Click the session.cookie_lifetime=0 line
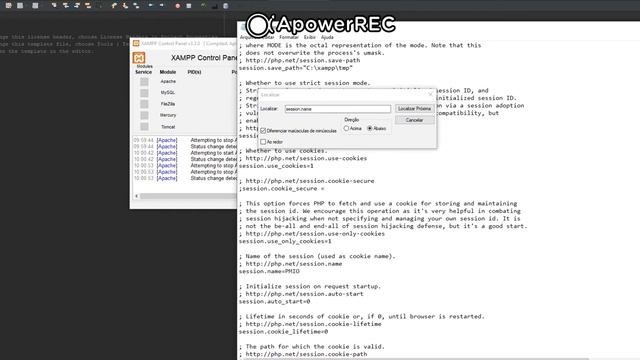This screenshot has height=360, width=640. pos(283,332)
